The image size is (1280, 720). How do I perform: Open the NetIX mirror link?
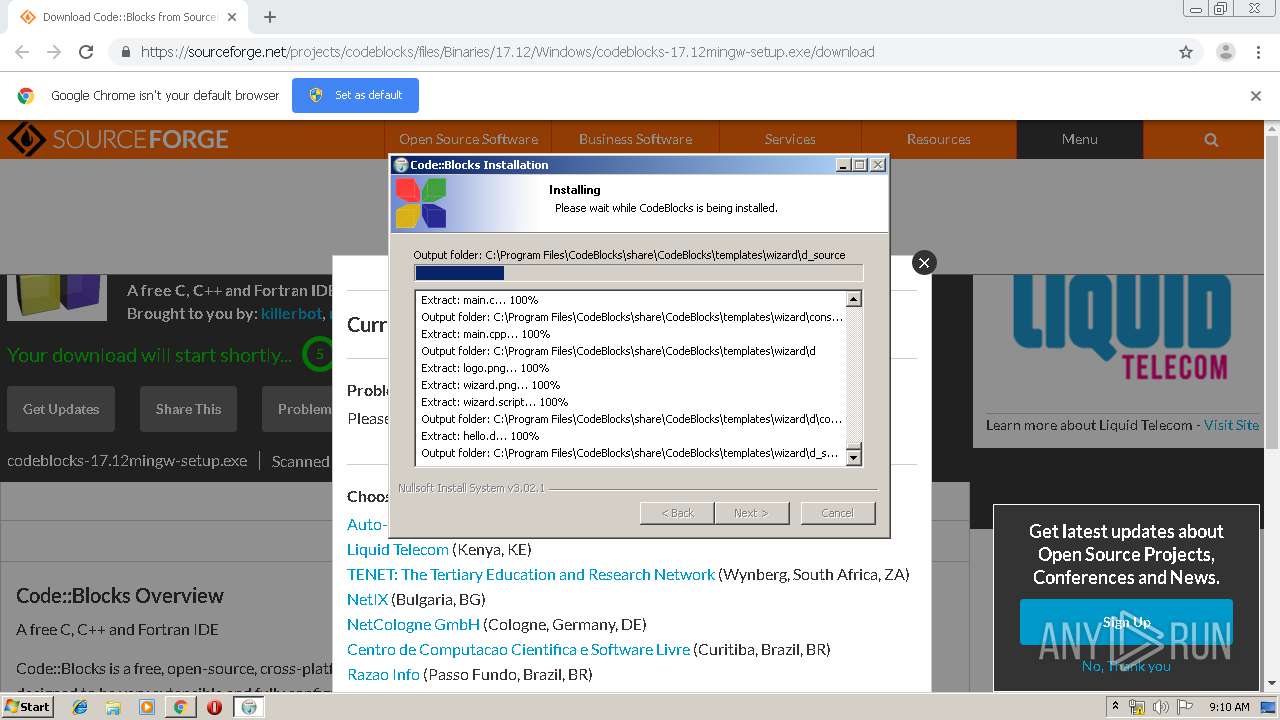[x=367, y=599]
